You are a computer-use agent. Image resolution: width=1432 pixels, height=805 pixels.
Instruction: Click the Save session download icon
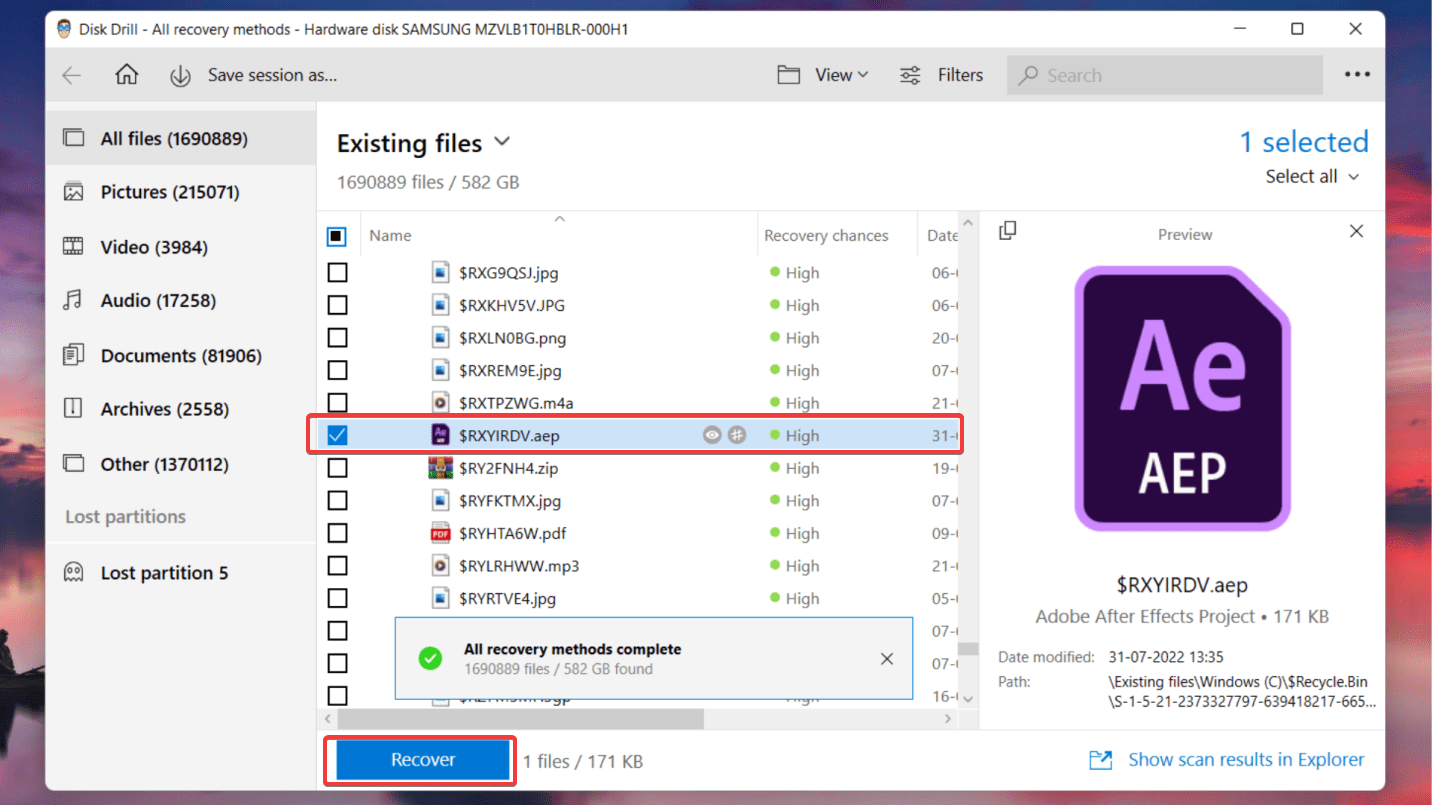coord(180,75)
